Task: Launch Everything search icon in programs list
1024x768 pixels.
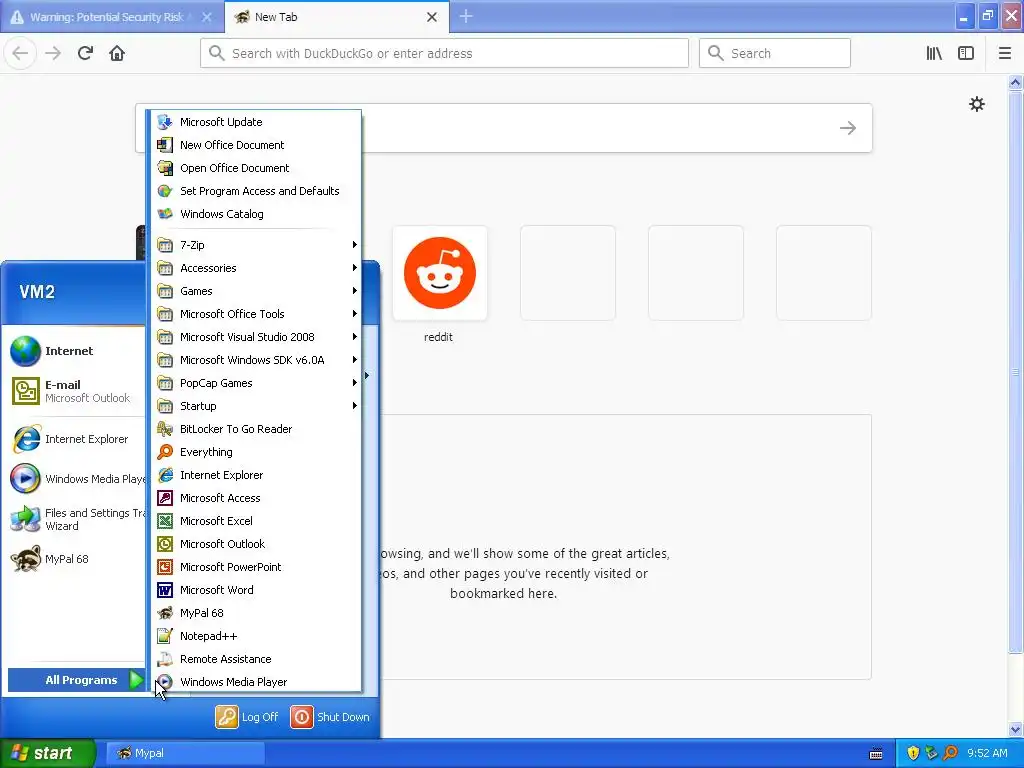Action: 165,452
